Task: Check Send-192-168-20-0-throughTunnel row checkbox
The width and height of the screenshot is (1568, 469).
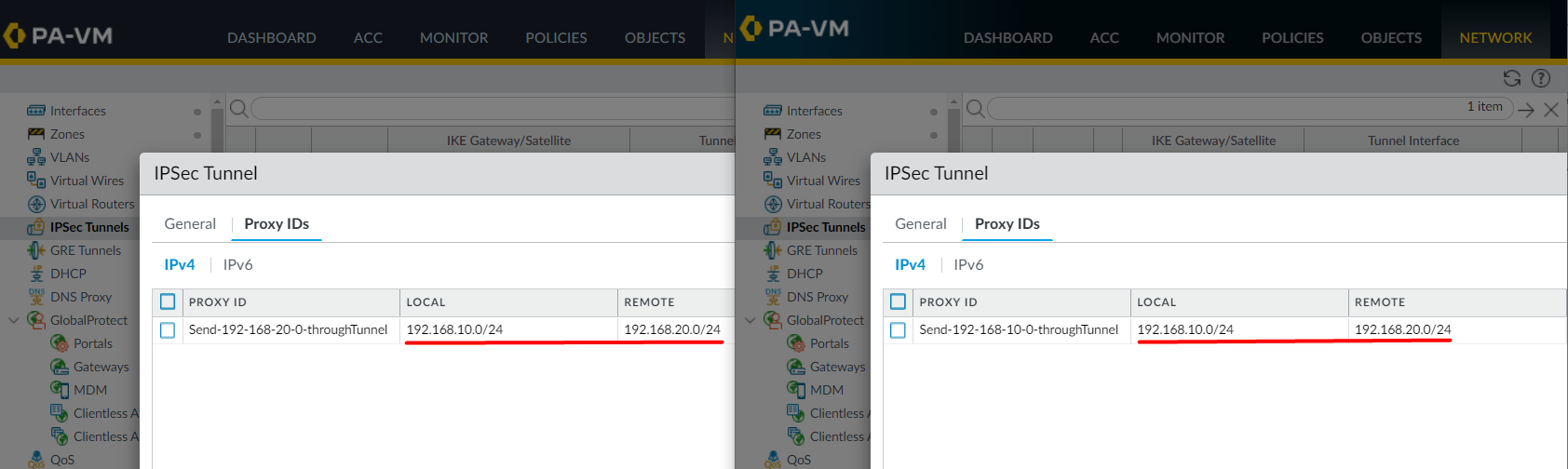Action: (168, 329)
